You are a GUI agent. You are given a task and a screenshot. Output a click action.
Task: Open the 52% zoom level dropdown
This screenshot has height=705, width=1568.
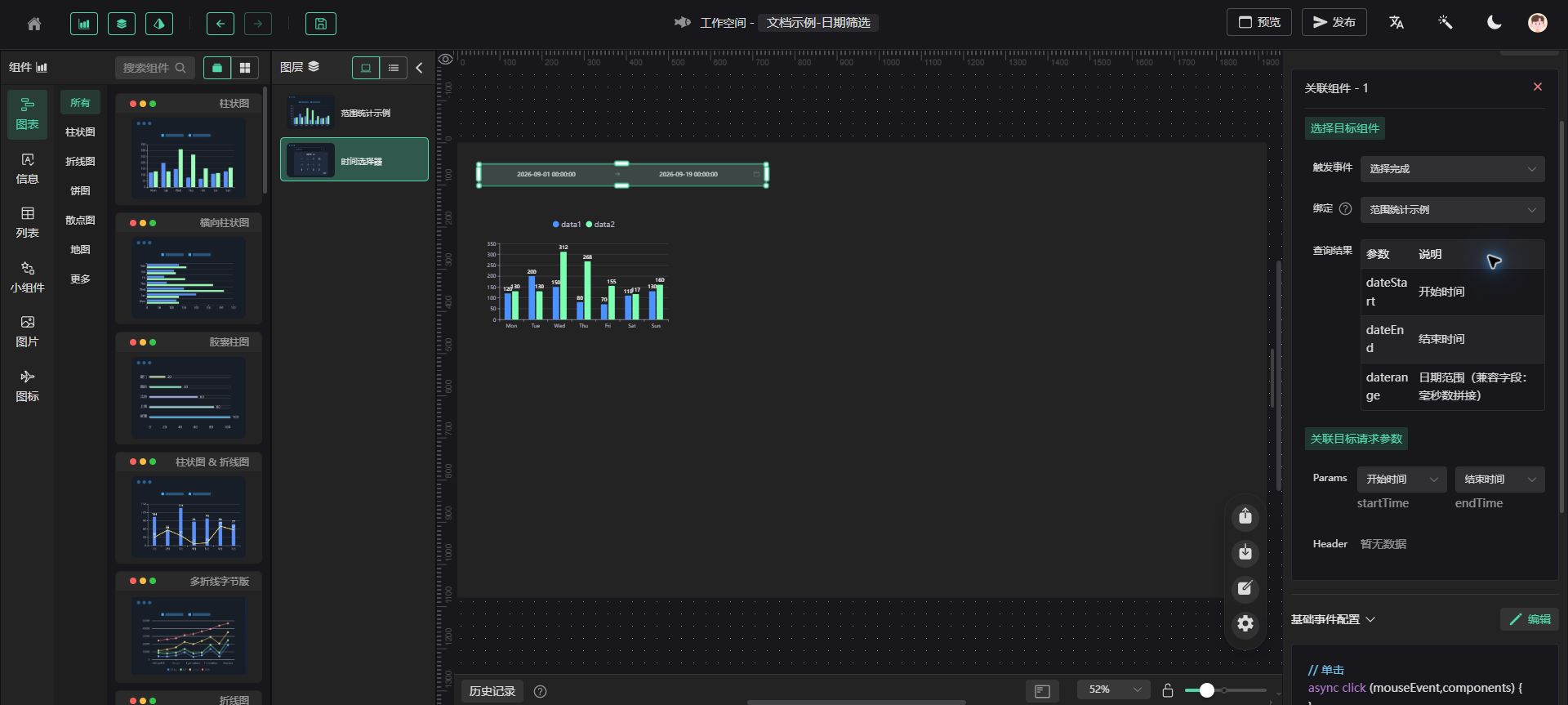click(1114, 690)
